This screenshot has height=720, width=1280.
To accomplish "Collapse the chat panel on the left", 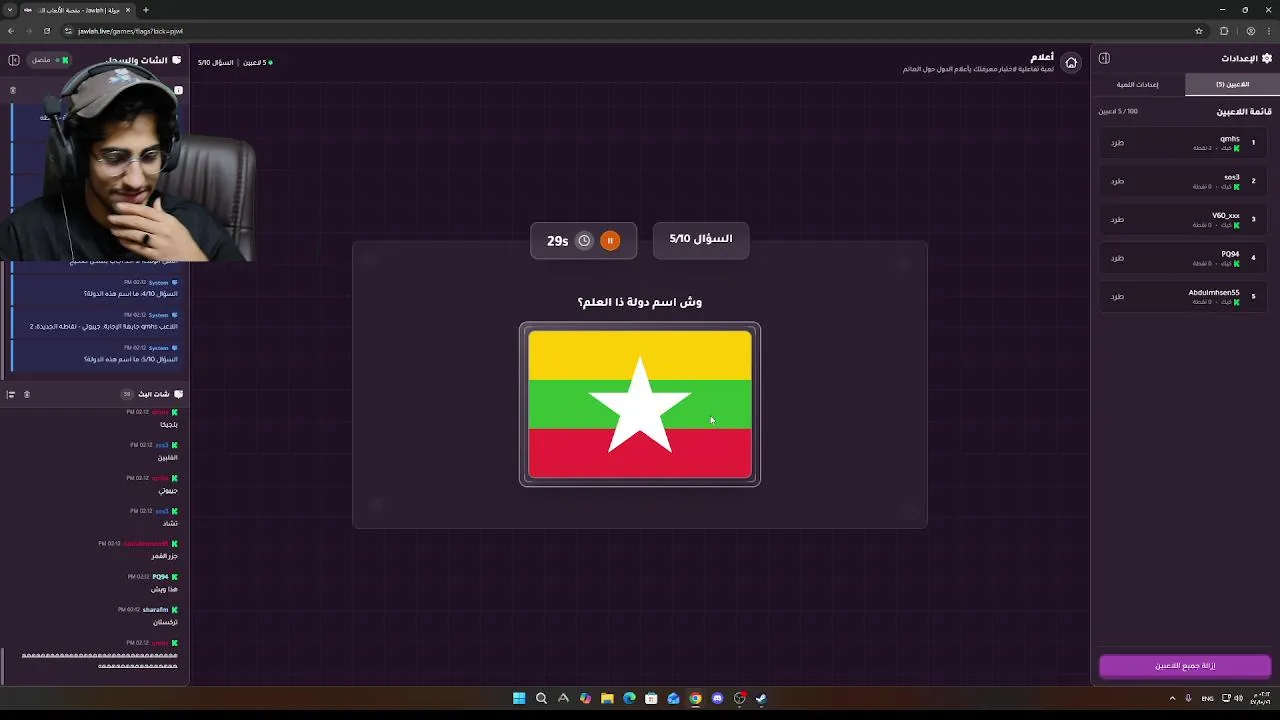I will point(14,60).
